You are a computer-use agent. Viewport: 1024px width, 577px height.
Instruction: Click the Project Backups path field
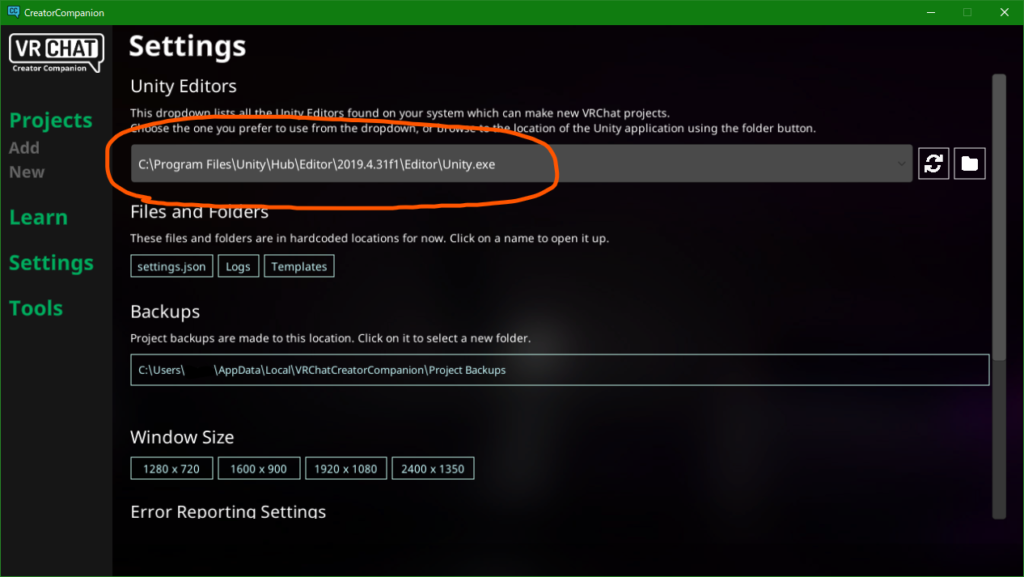pyautogui.click(x=560, y=370)
